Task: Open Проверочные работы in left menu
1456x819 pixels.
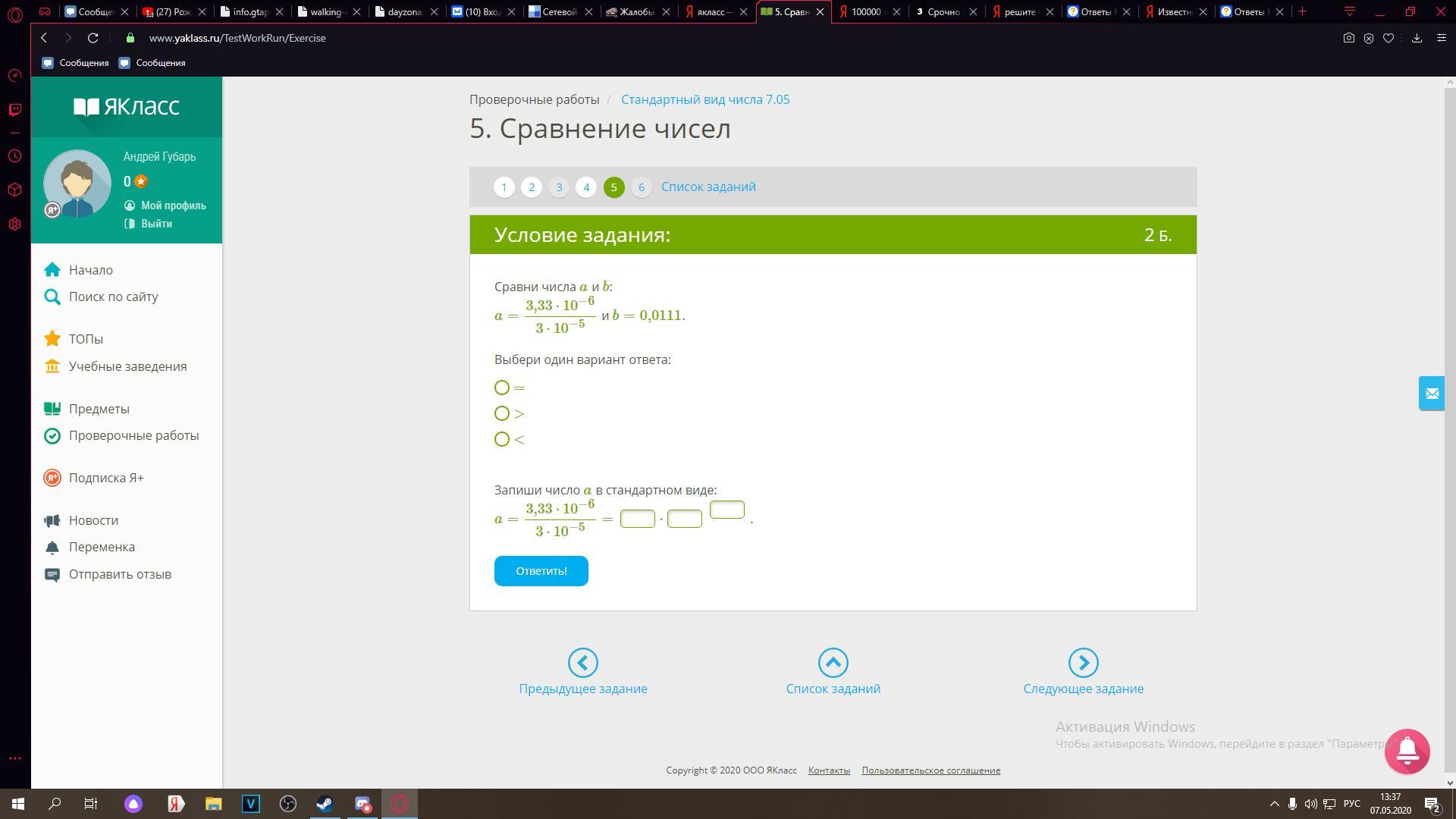Action: point(133,435)
